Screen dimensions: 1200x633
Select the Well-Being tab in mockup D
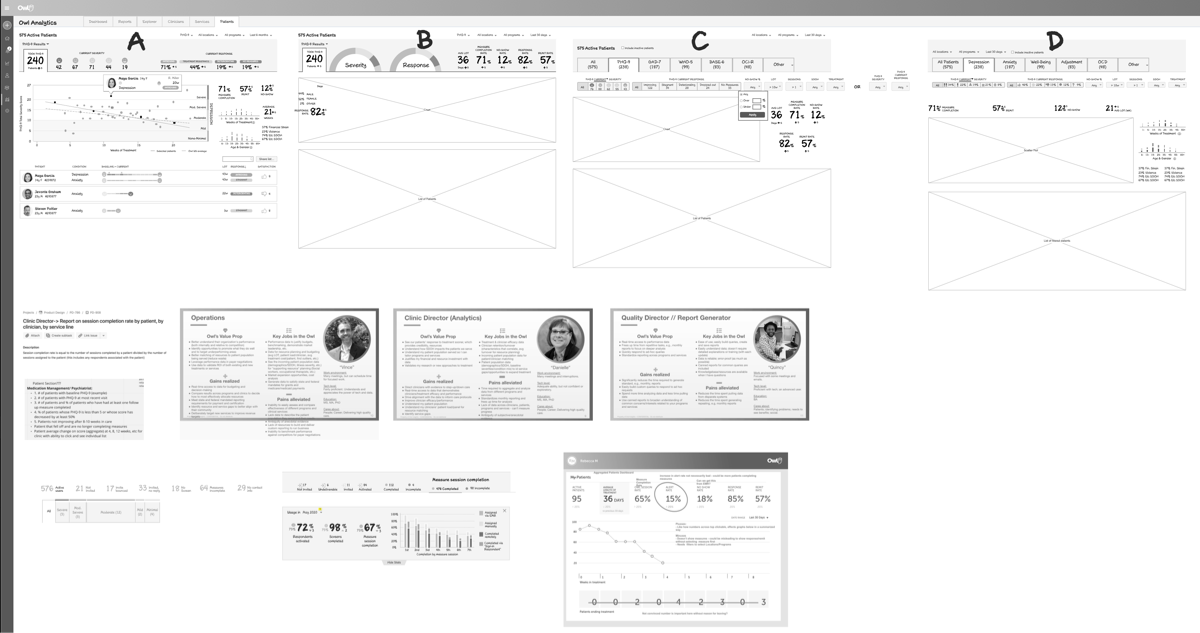pos(1040,65)
